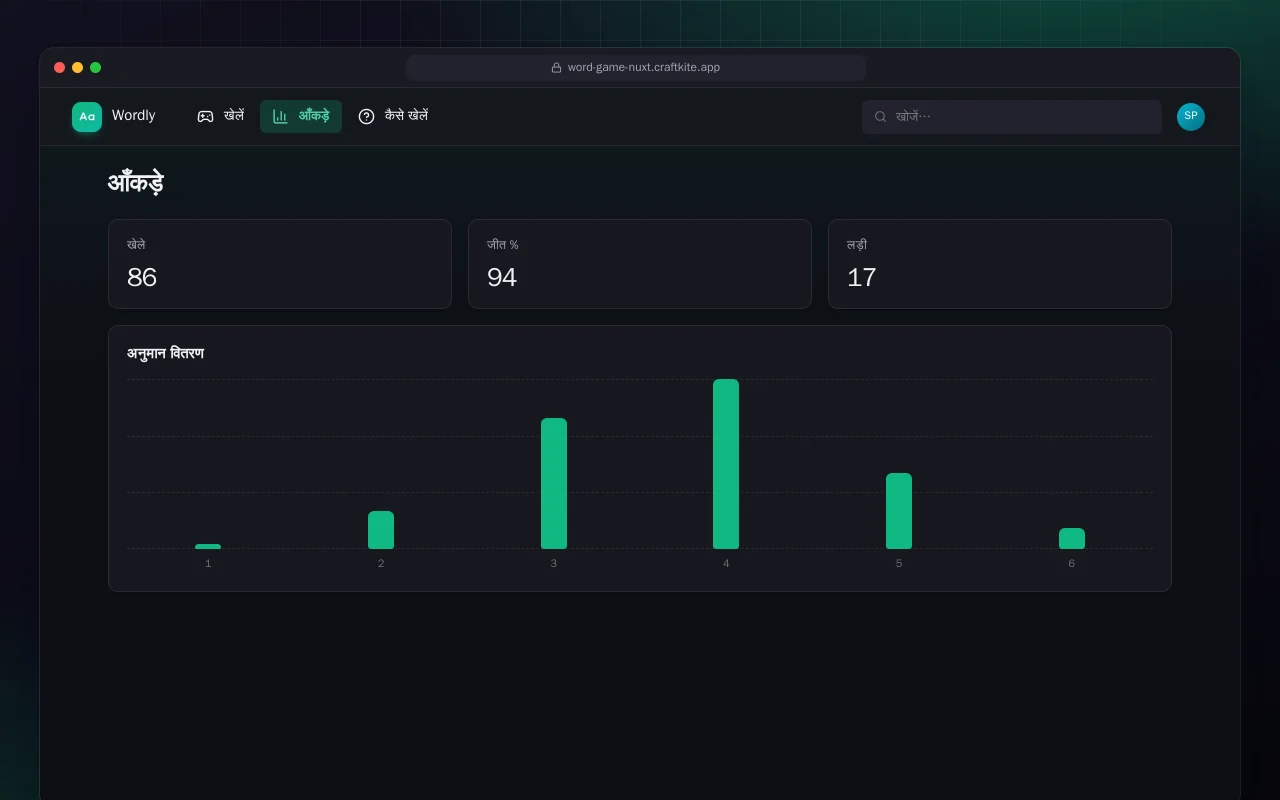Click the जीत % value 94
Screen dimensions: 1280x800
click(x=502, y=277)
